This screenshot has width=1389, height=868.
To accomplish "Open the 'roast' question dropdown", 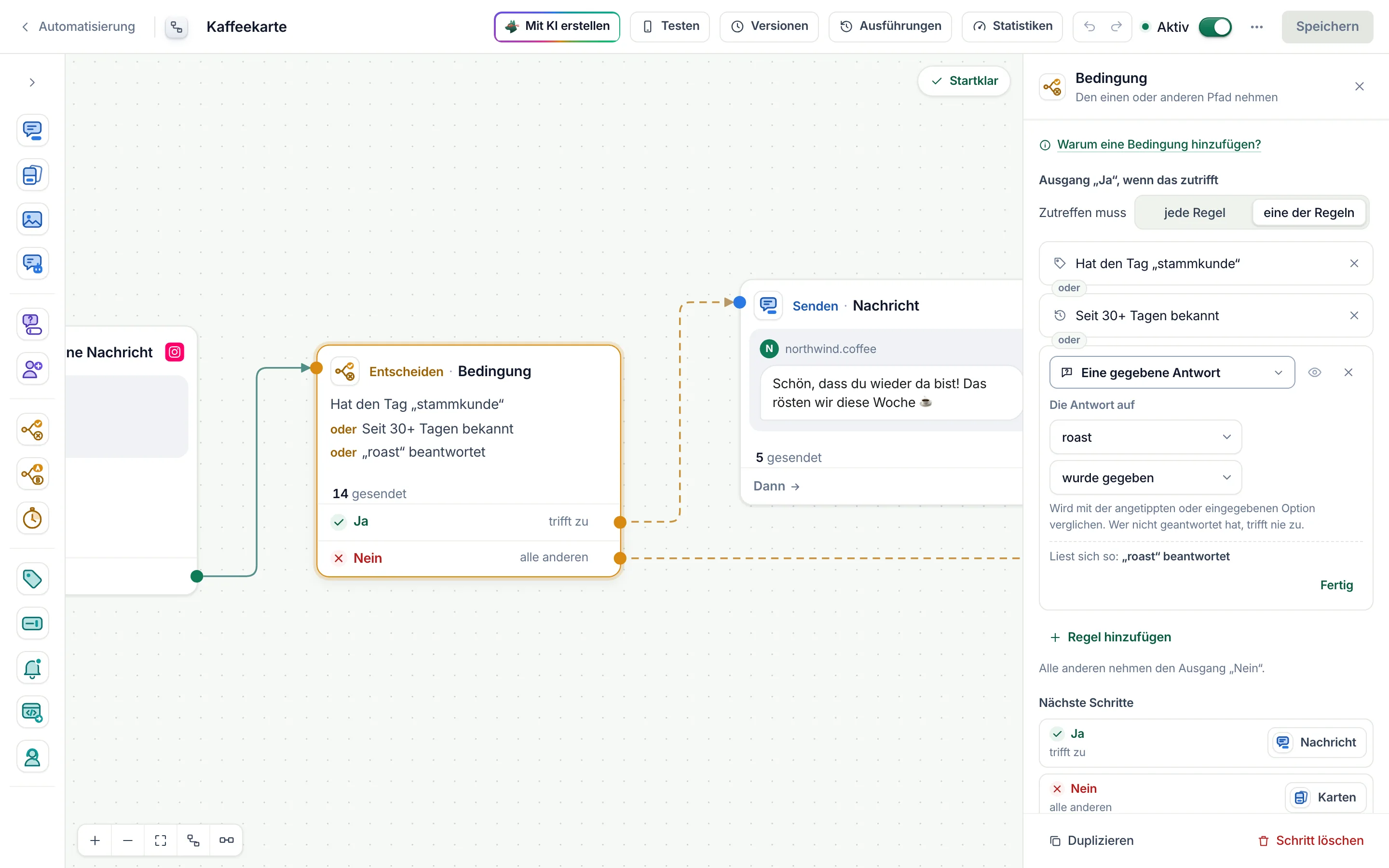I will tap(1145, 437).
